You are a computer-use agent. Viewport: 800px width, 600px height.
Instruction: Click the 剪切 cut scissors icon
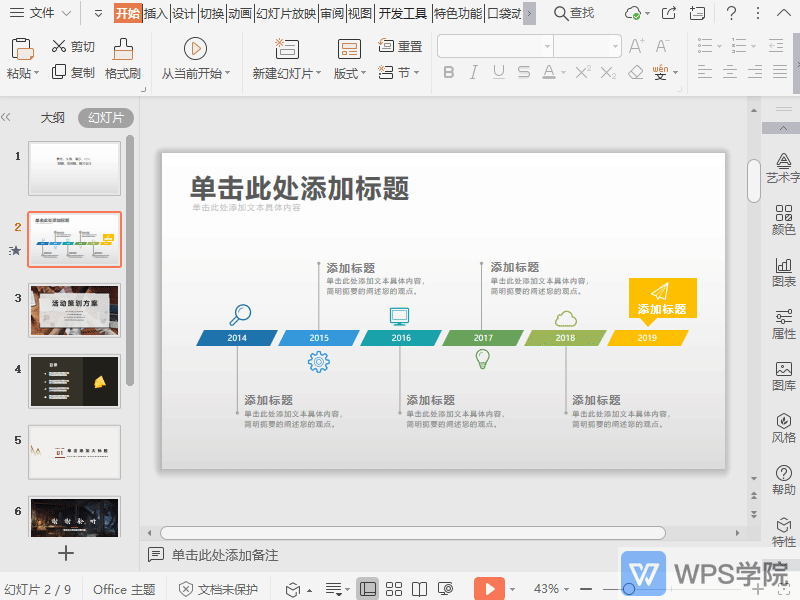59,47
